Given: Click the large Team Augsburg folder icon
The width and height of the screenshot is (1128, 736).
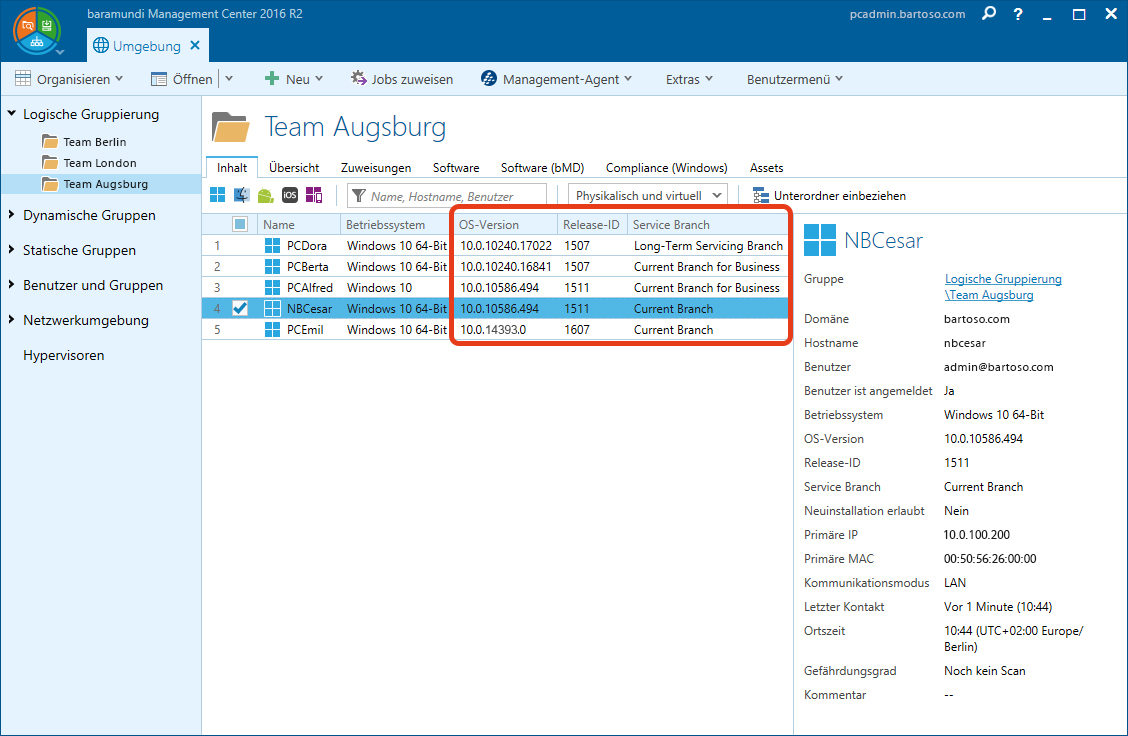Looking at the screenshot, I should 230,127.
